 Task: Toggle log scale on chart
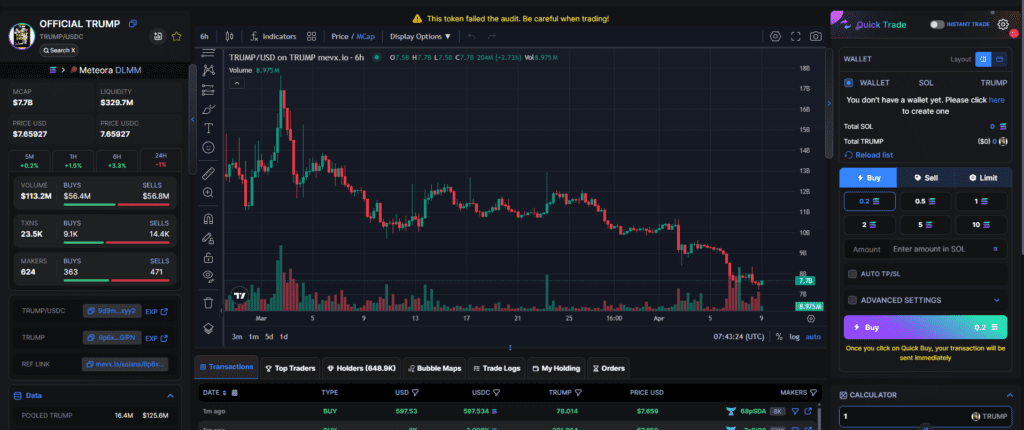pyautogui.click(x=794, y=337)
